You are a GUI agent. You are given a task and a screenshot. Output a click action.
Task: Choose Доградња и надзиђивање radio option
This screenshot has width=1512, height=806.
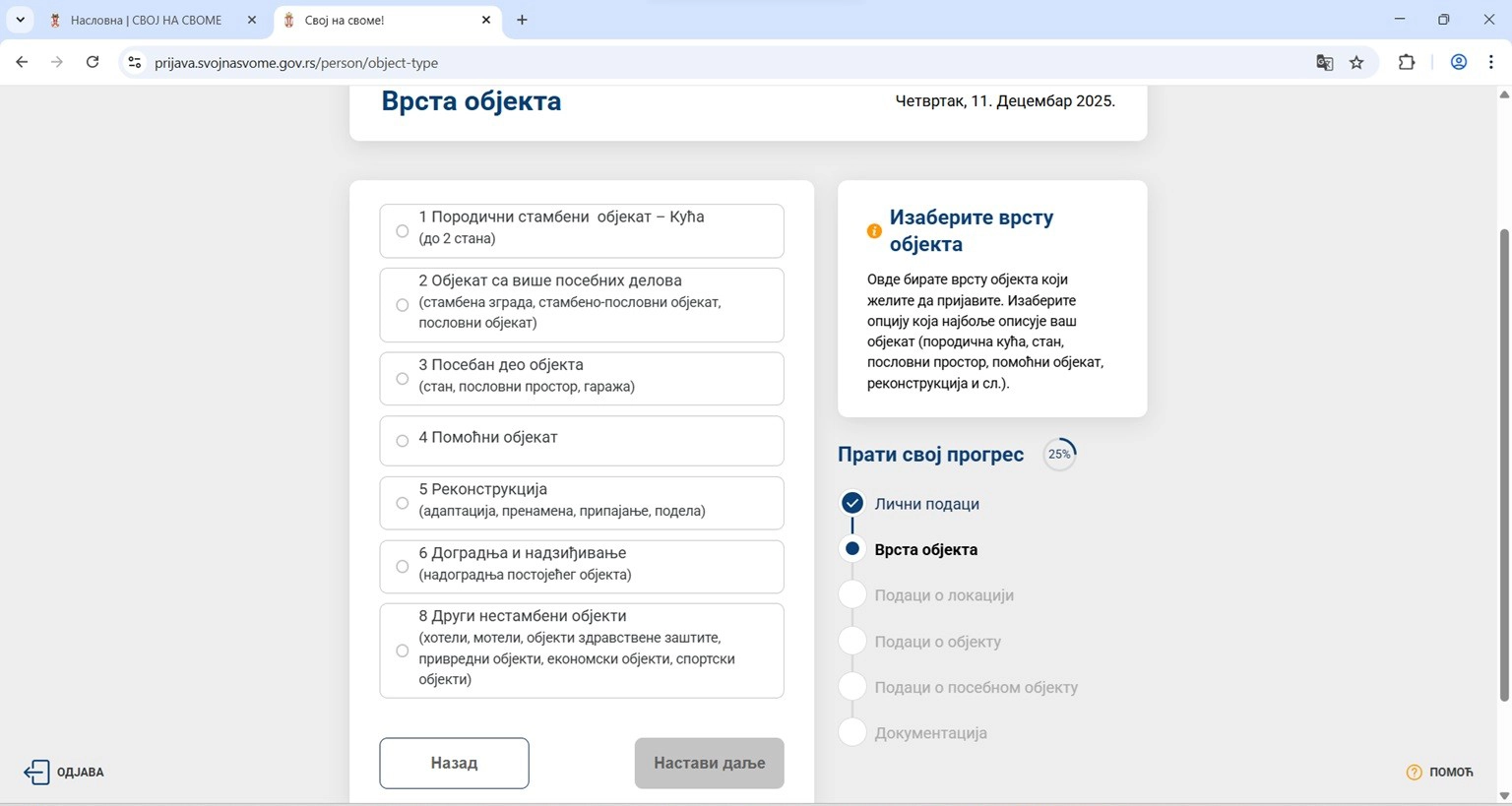coord(402,567)
